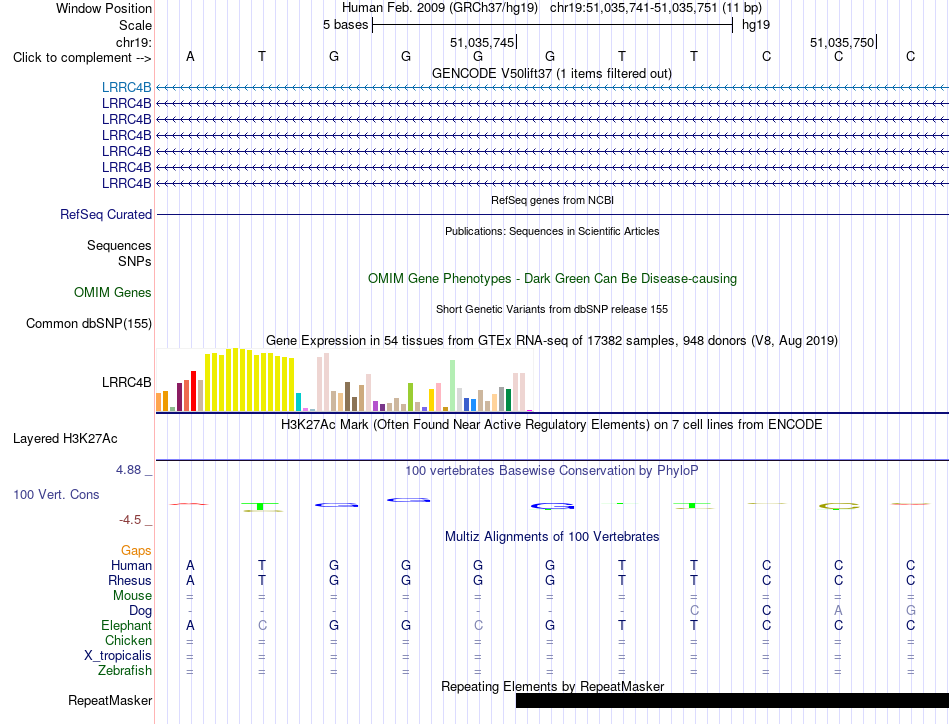Viewport: 950px width, 724px height.
Task: Click the OMIM Genes track label
Action: 113,293
